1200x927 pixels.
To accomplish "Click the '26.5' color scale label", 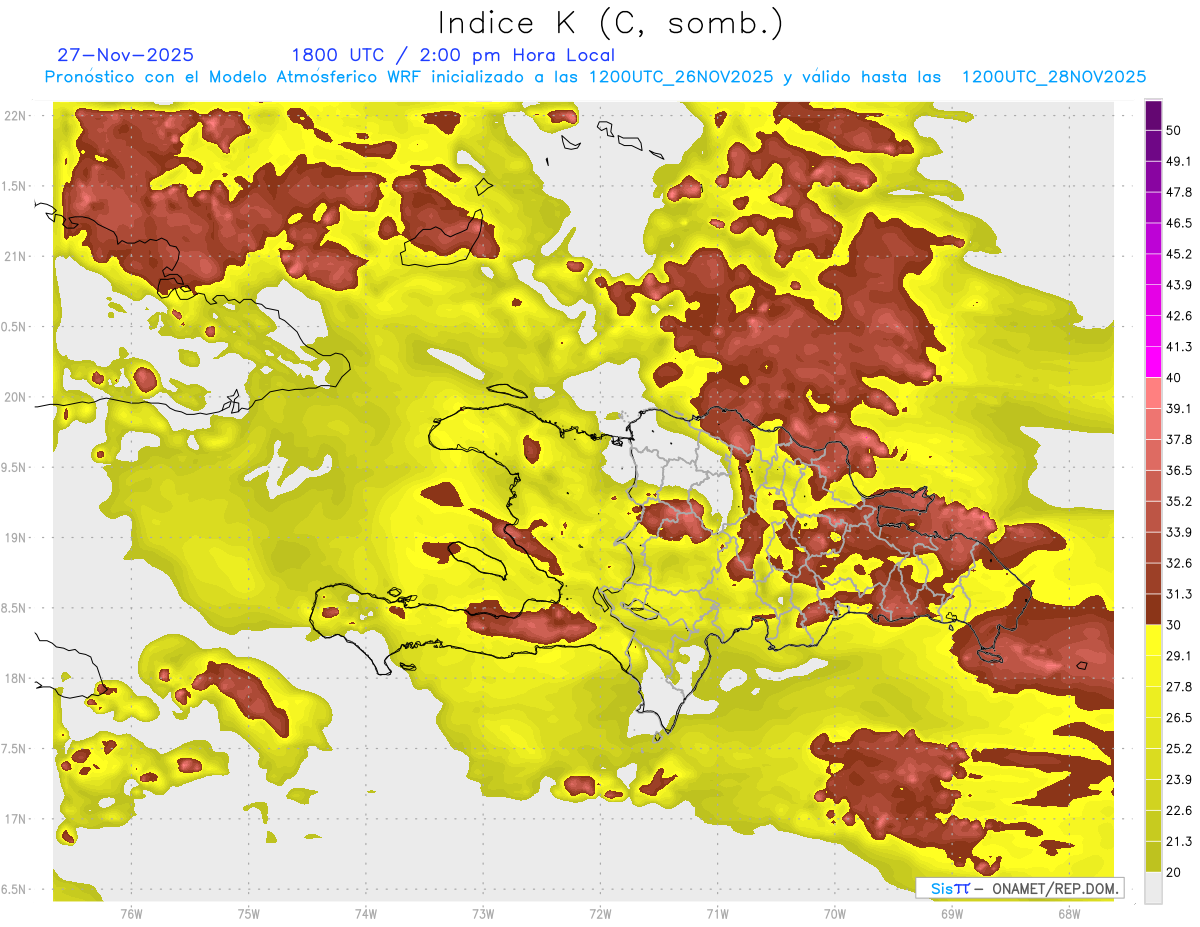I will tap(1179, 717).
